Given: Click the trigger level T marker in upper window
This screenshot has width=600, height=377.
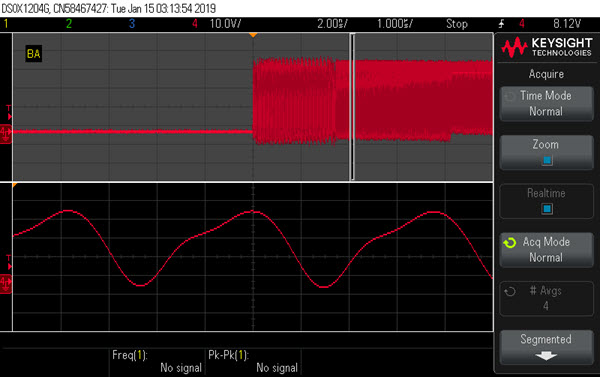Looking at the screenshot, I should pos(8,113).
